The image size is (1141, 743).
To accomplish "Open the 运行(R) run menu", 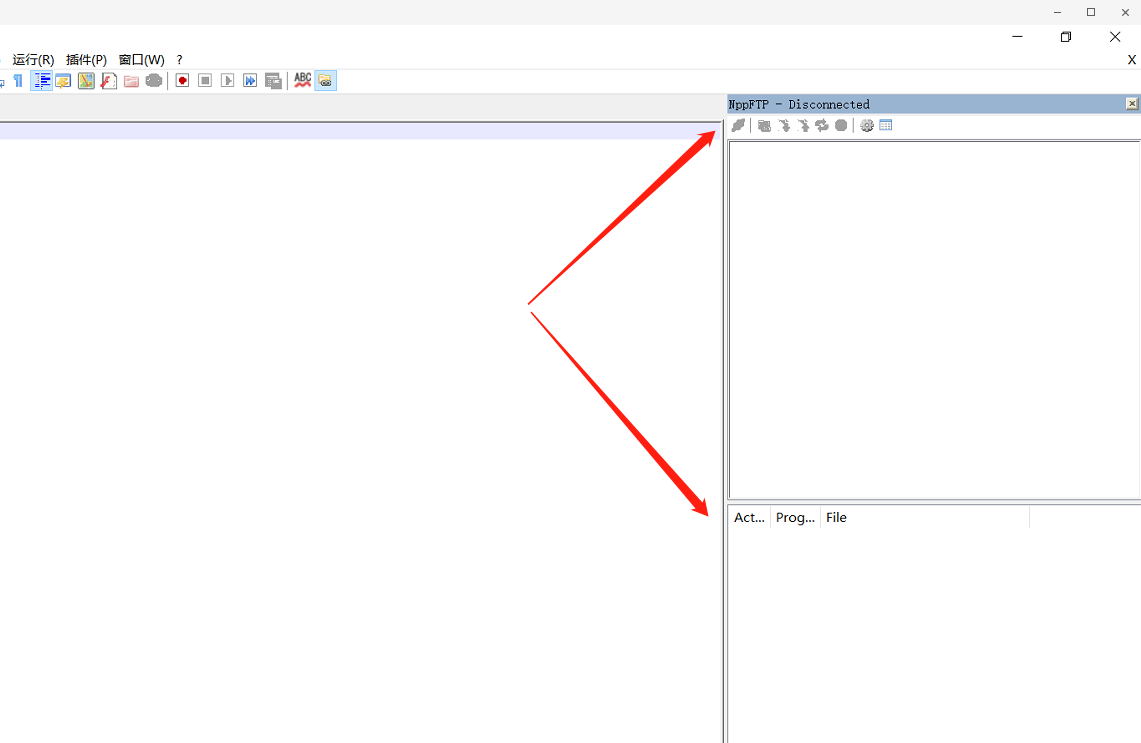I will pos(31,59).
